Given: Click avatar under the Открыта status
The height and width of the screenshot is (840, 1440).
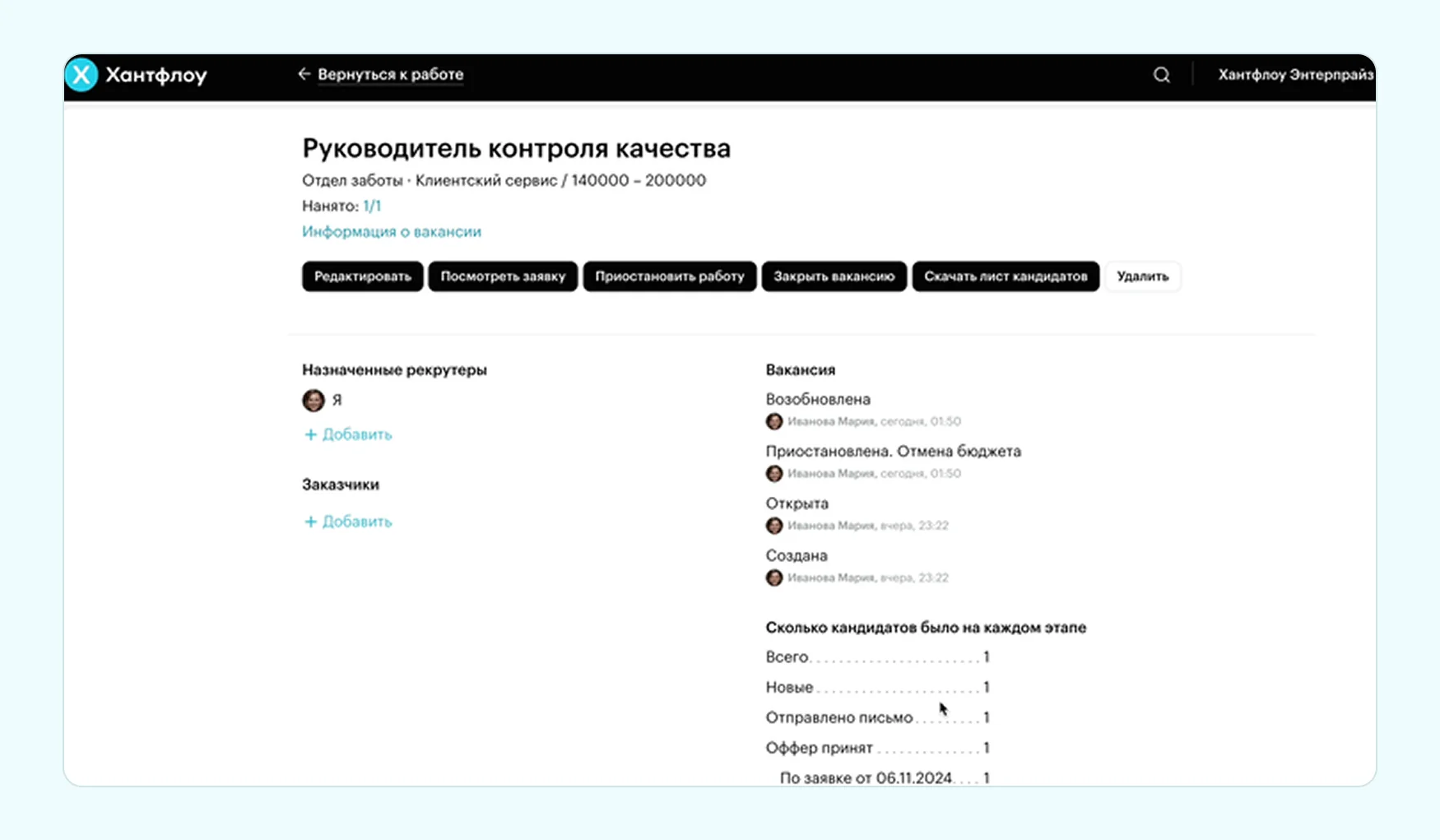Looking at the screenshot, I should (774, 525).
